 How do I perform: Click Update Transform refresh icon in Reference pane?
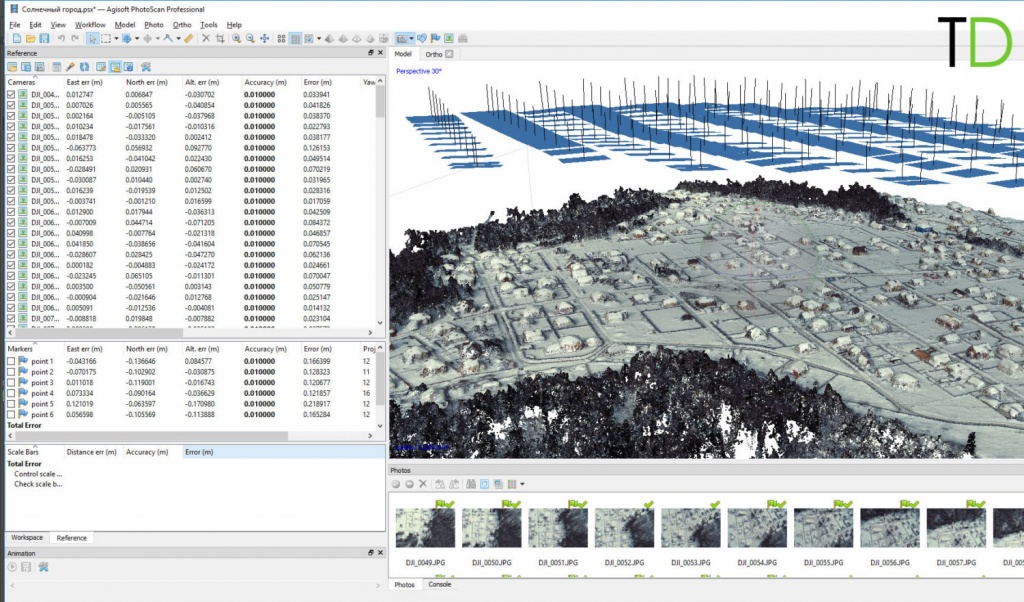coord(83,66)
